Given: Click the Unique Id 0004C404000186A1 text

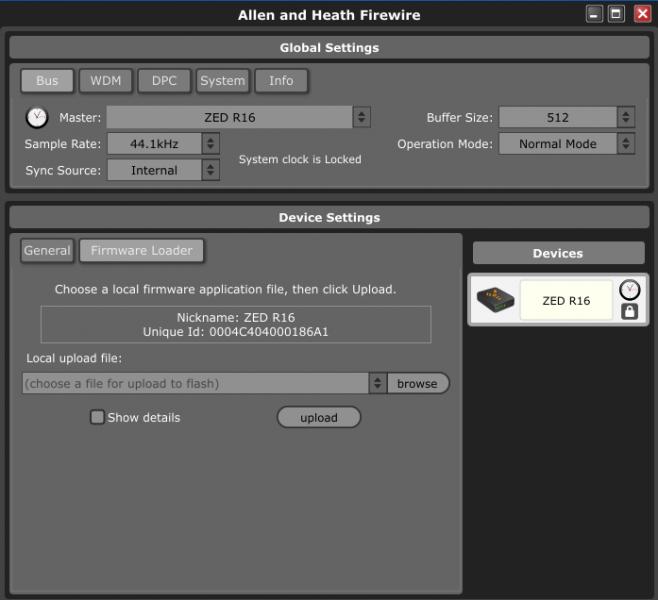Looking at the screenshot, I should coord(235,332).
